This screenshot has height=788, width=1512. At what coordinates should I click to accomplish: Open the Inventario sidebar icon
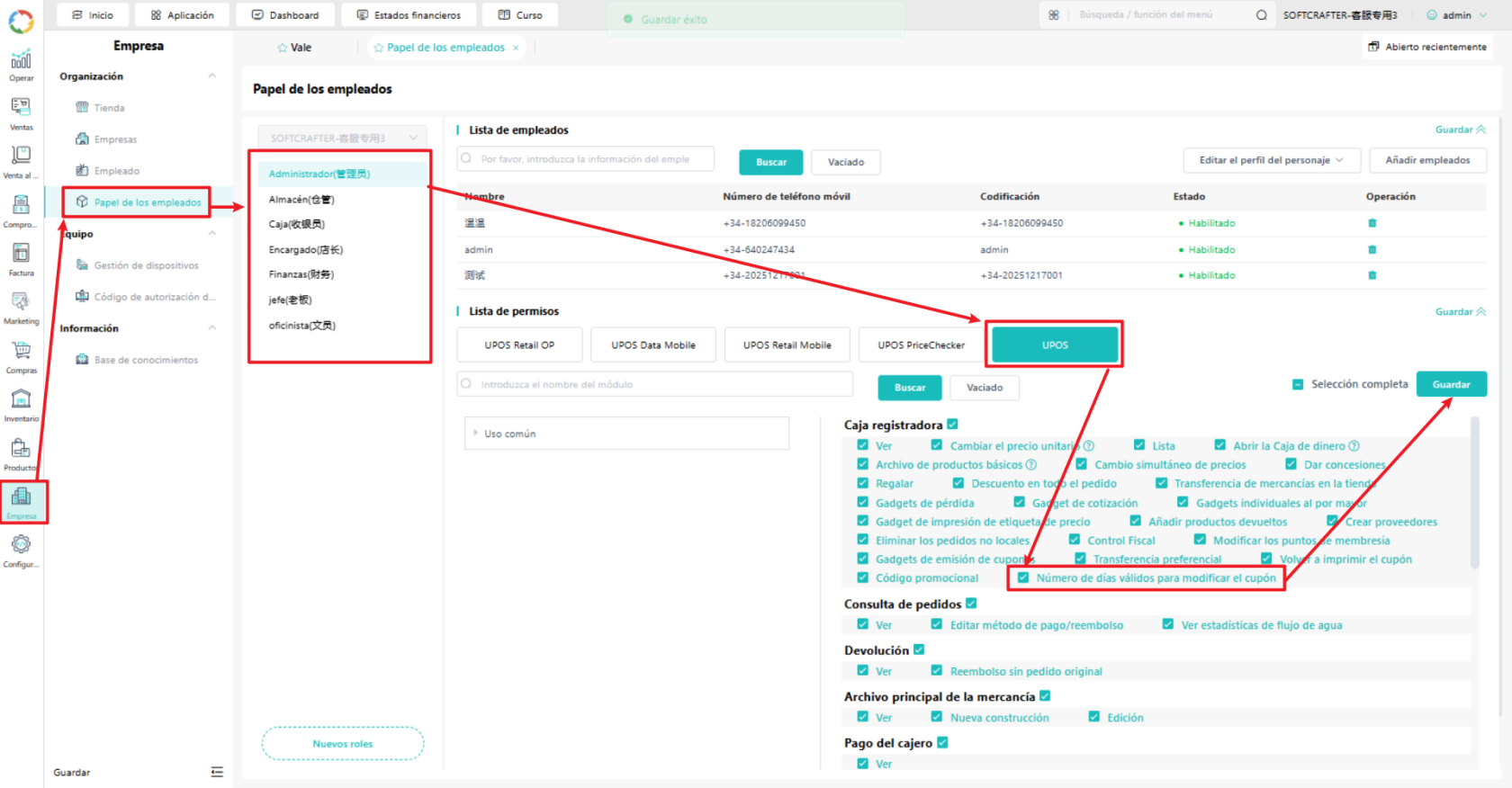(x=21, y=405)
